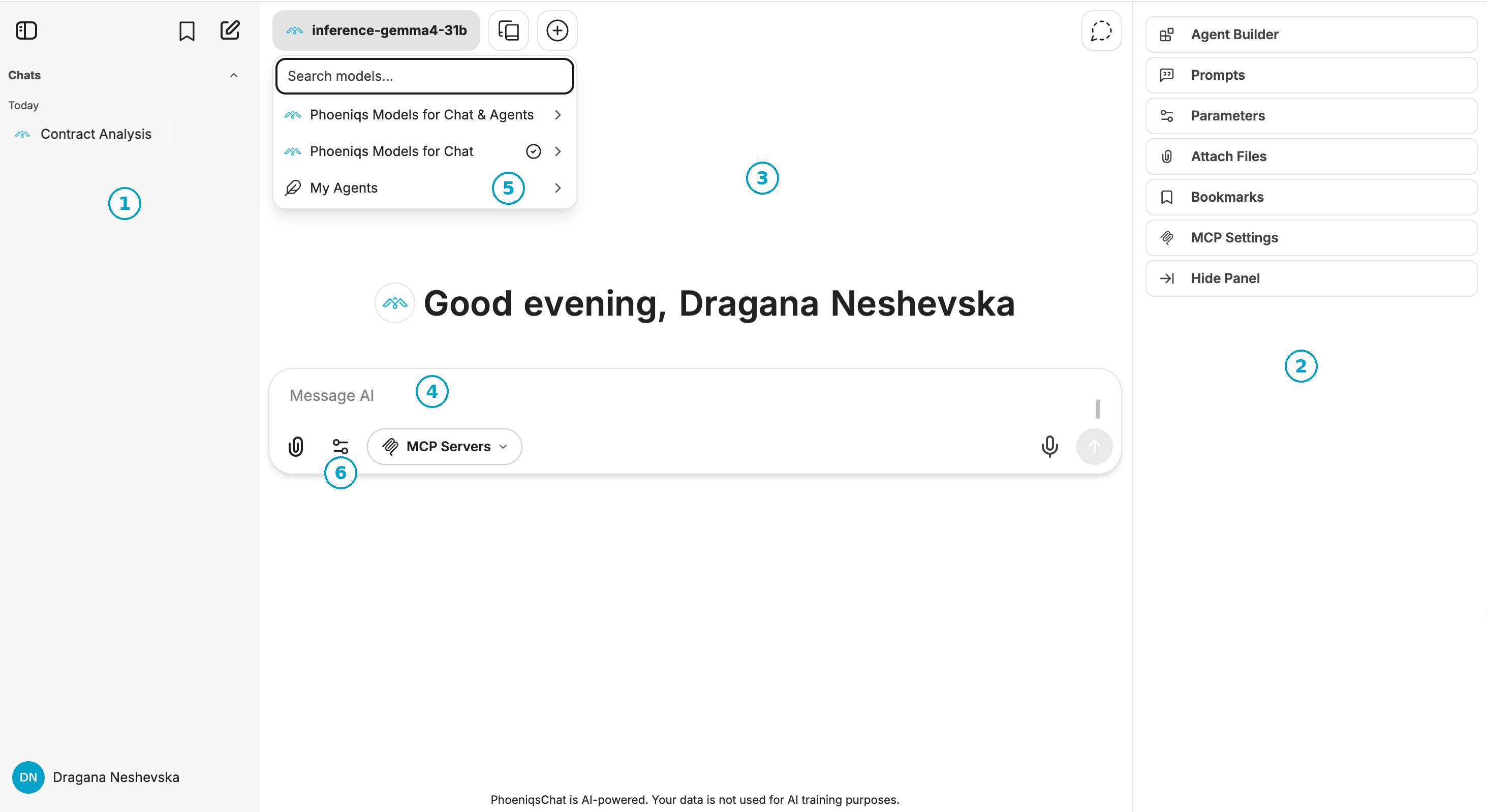The image size is (1487, 812).
Task: Open Attach Files in right panel
Action: [x=1311, y=157]
